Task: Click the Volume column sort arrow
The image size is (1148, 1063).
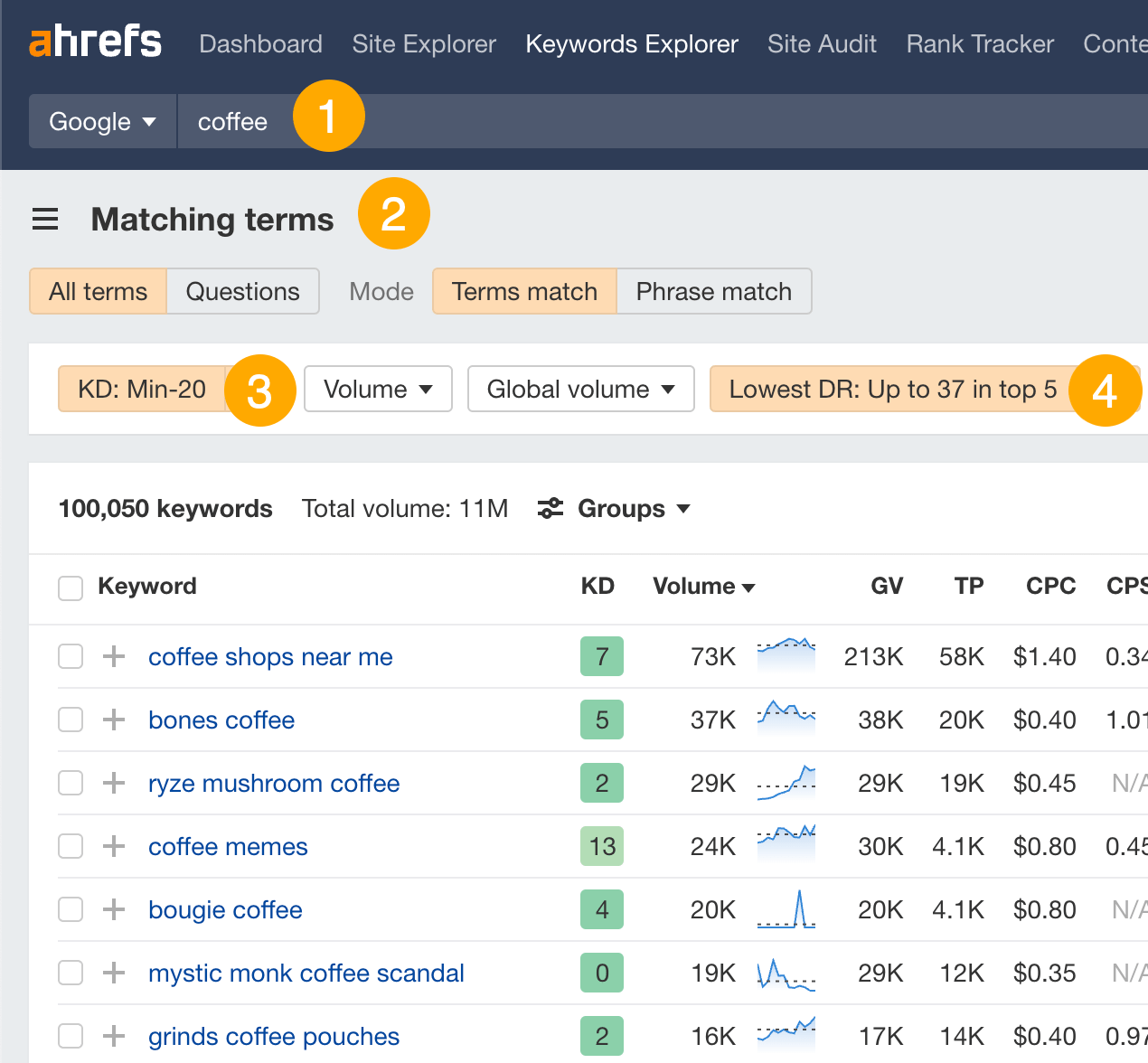Action: pyautogui.click(x=749, y=587)
